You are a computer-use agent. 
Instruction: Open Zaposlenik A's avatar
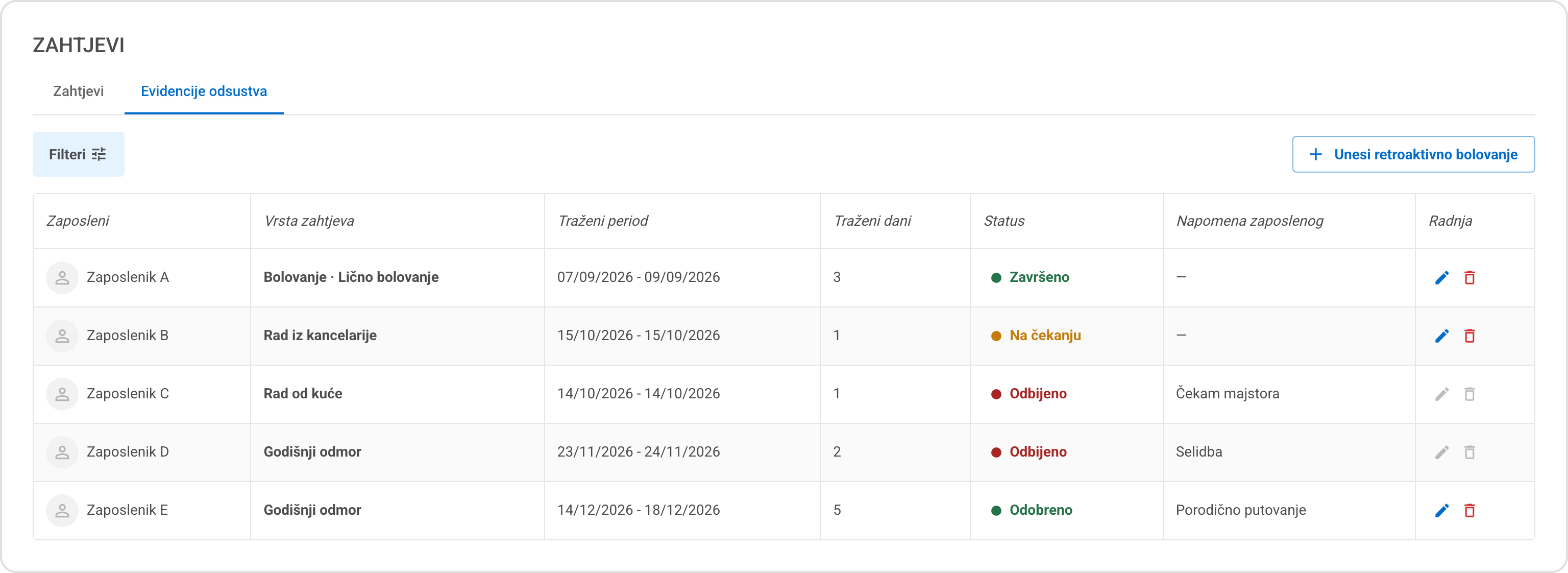pos(62,278)
